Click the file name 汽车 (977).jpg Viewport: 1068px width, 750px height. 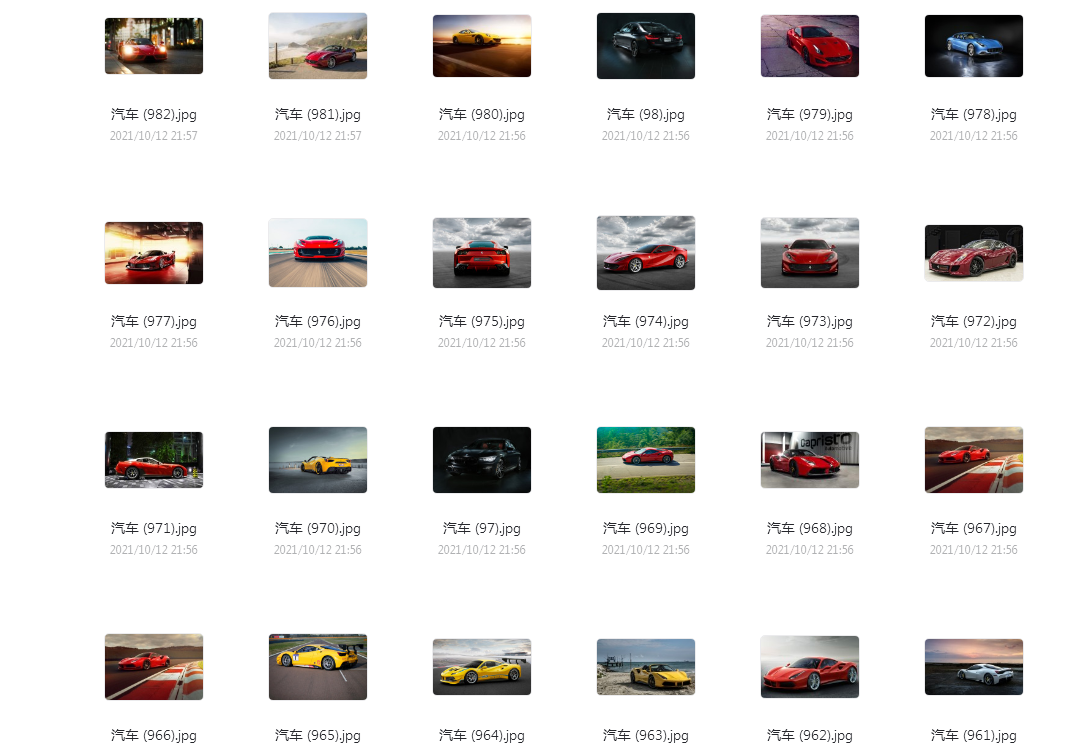coord(154,322)
